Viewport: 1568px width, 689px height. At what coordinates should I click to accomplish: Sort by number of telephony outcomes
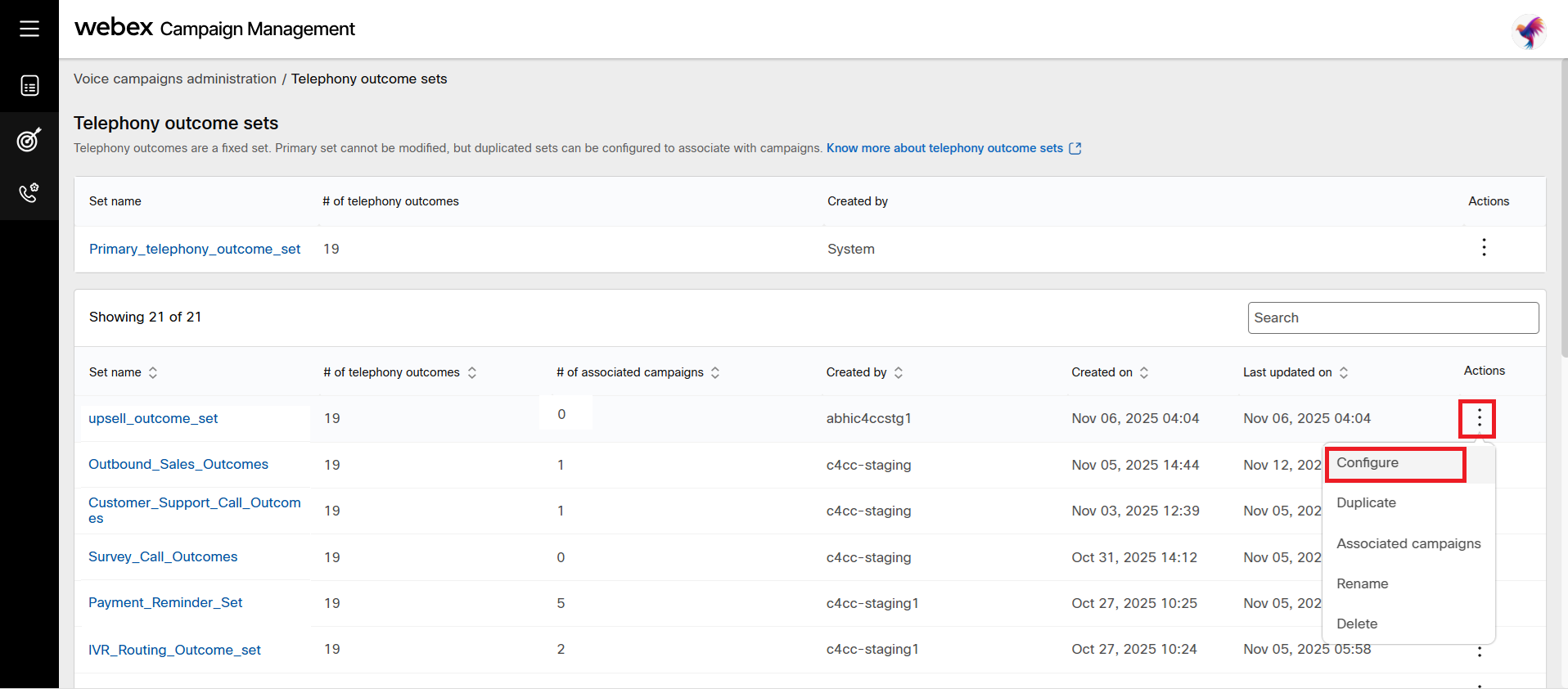click(472, 372)
